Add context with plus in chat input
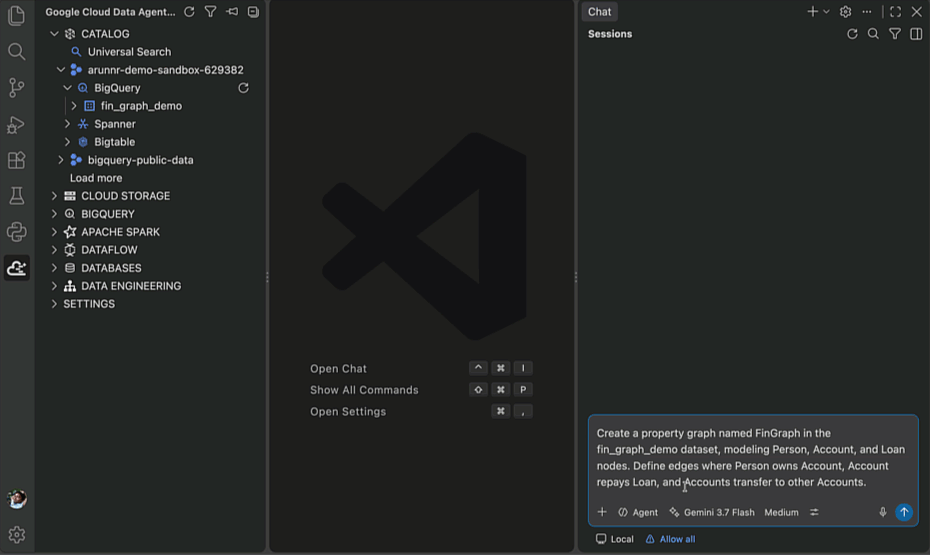The width and height of the screenshot is (930, 555). tap(602, 512)
